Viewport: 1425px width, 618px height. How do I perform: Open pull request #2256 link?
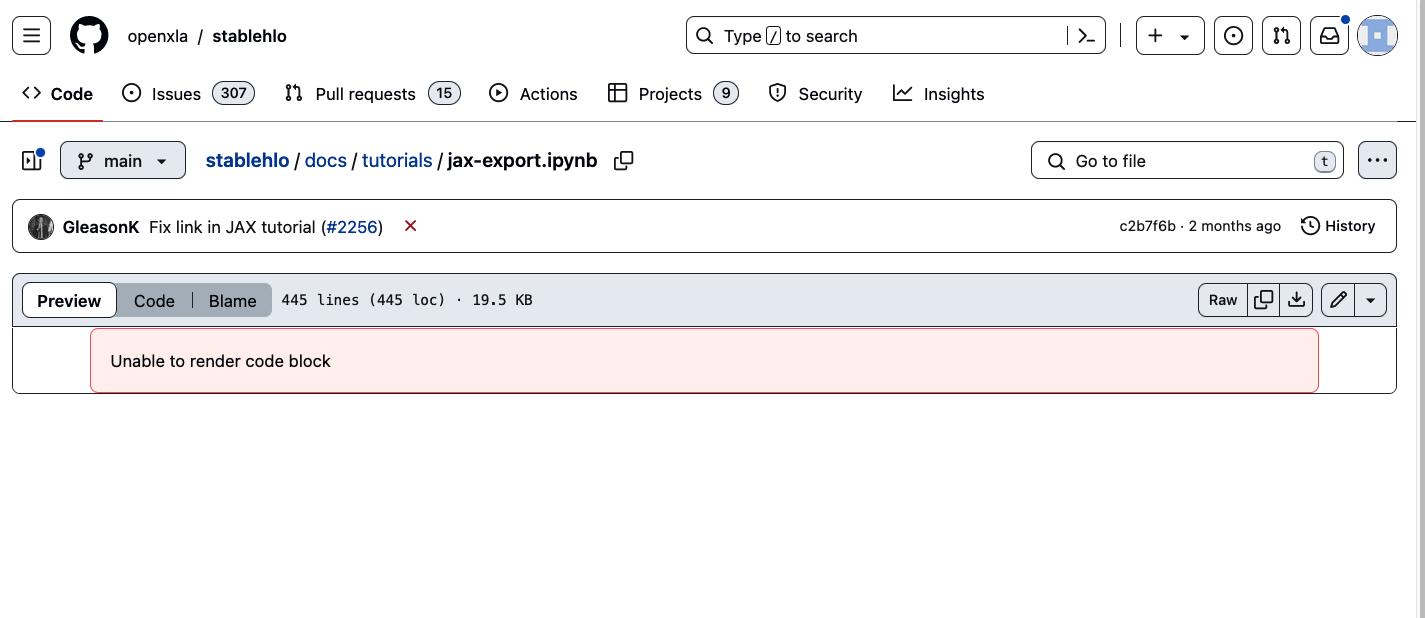(x=352, y=227)
